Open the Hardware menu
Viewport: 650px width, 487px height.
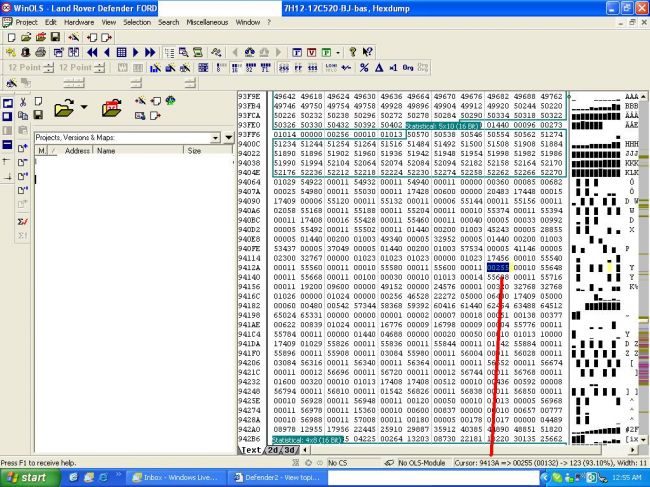tap(79, 22)
